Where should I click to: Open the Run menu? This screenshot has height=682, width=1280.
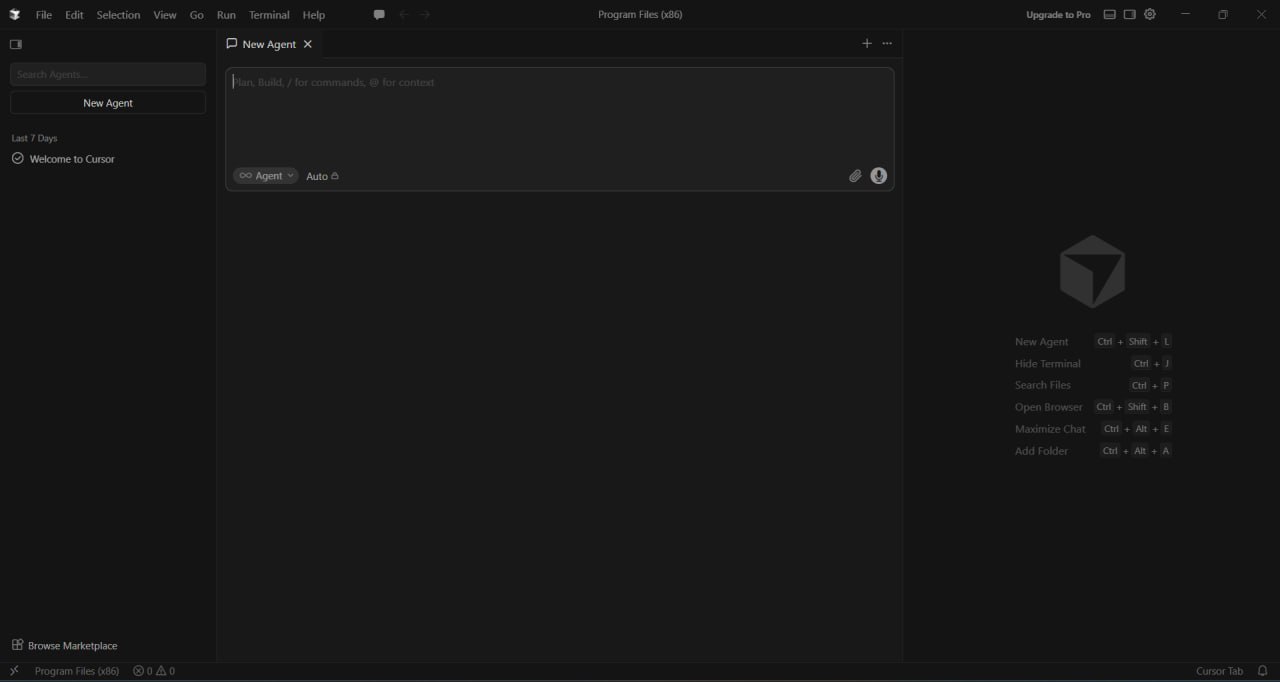coord(226,15)
